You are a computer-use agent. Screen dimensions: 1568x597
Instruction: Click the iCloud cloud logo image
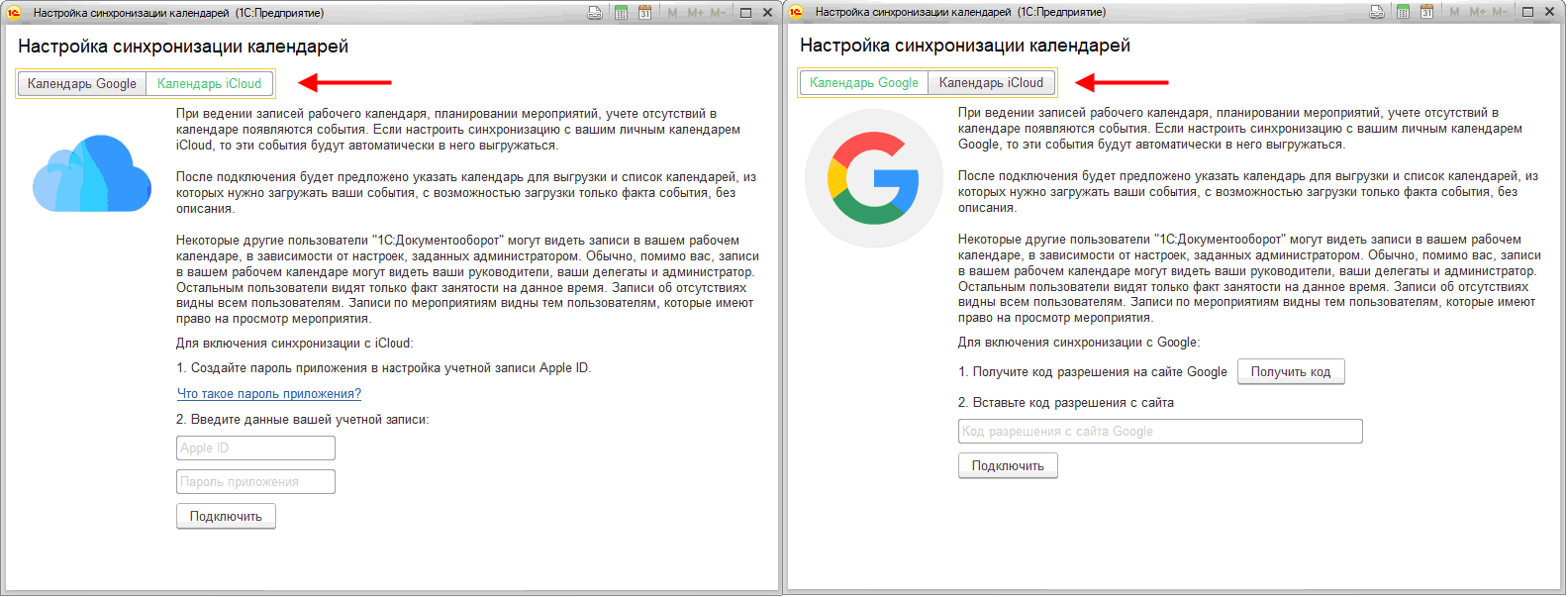tap(92, 173)
